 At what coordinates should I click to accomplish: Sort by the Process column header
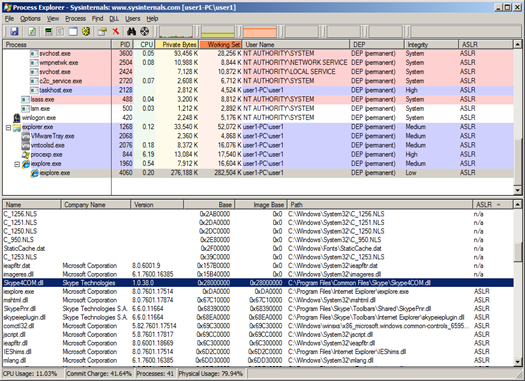pos(57,45)
